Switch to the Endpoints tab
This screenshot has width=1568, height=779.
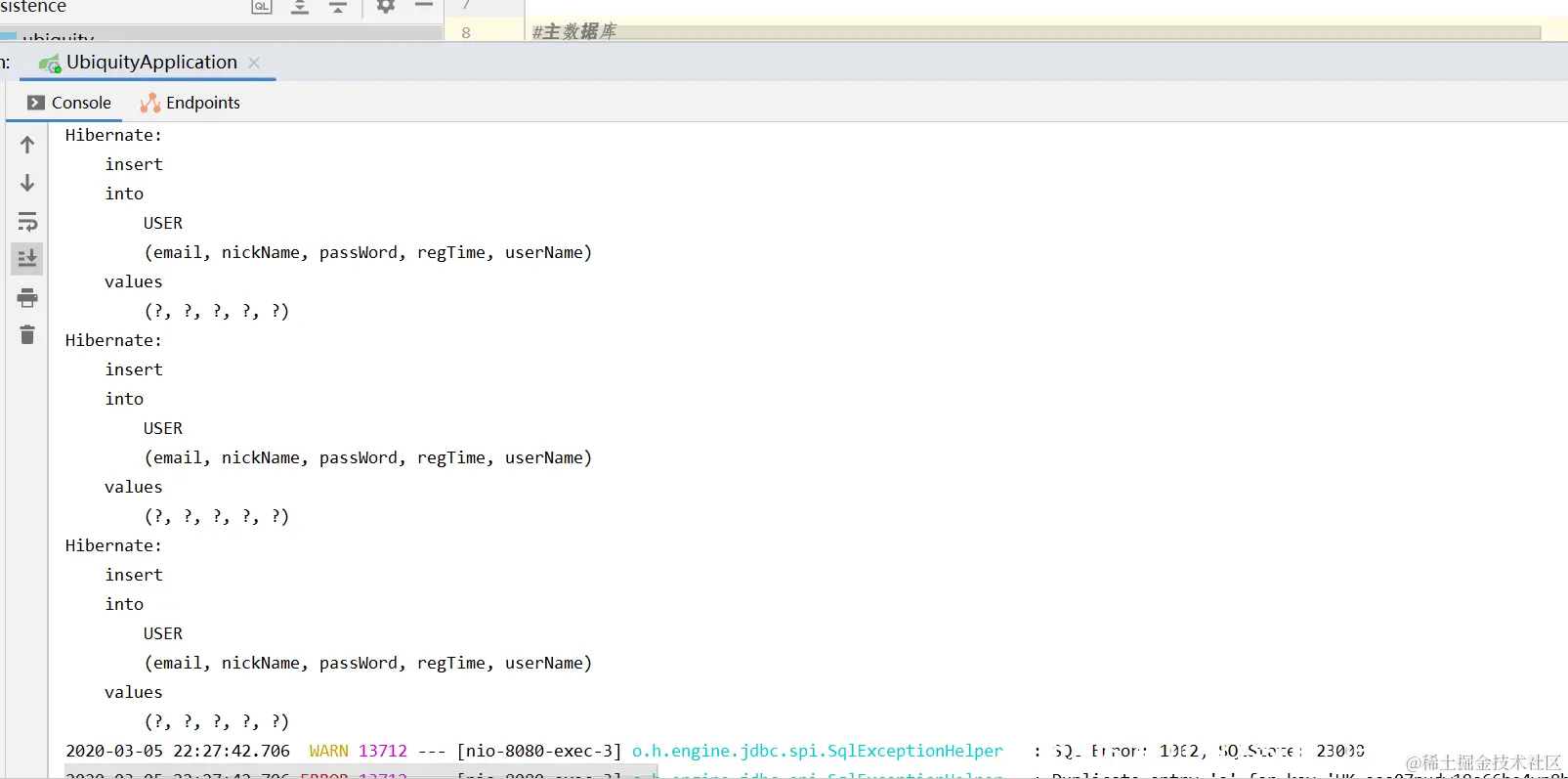coord(190,103)
